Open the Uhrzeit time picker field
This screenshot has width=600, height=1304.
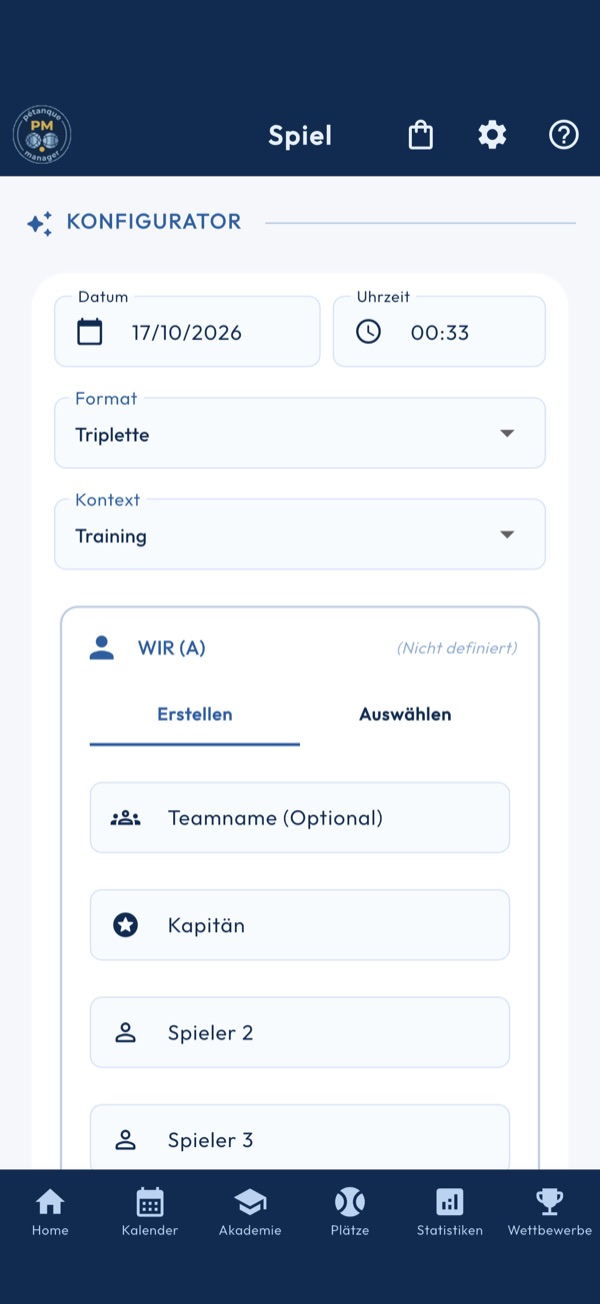tap(440, 332)
